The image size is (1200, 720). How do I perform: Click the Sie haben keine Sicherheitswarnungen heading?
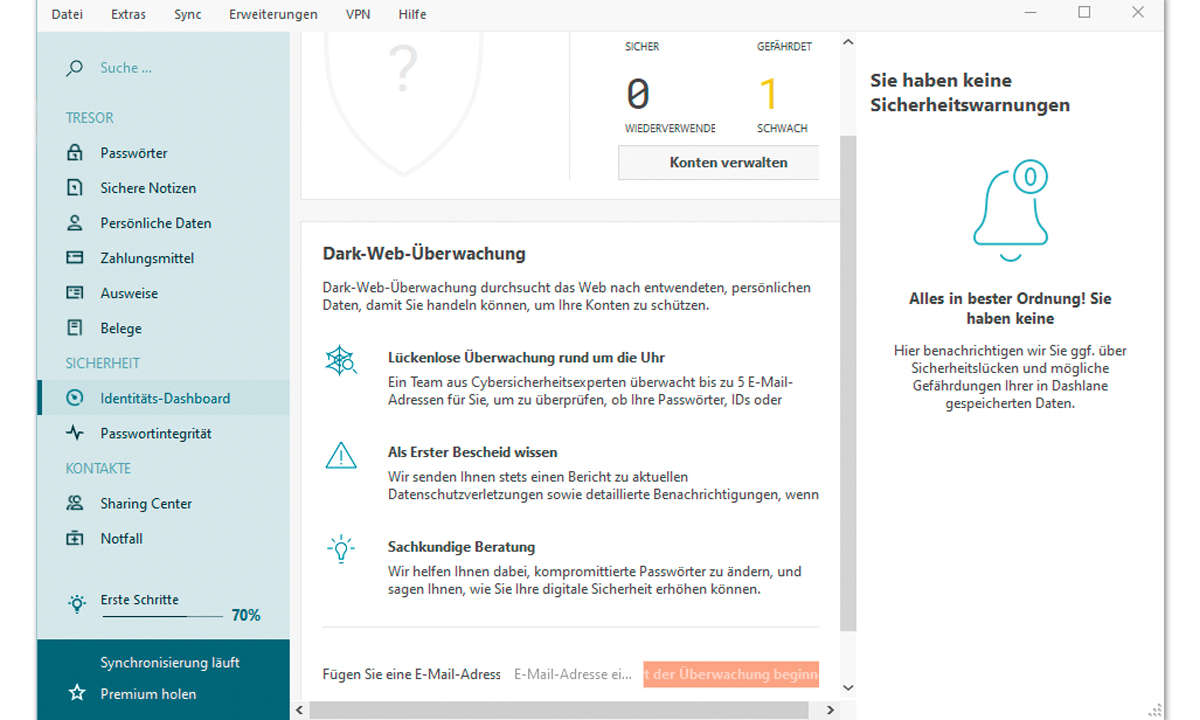tap(970, 92)
